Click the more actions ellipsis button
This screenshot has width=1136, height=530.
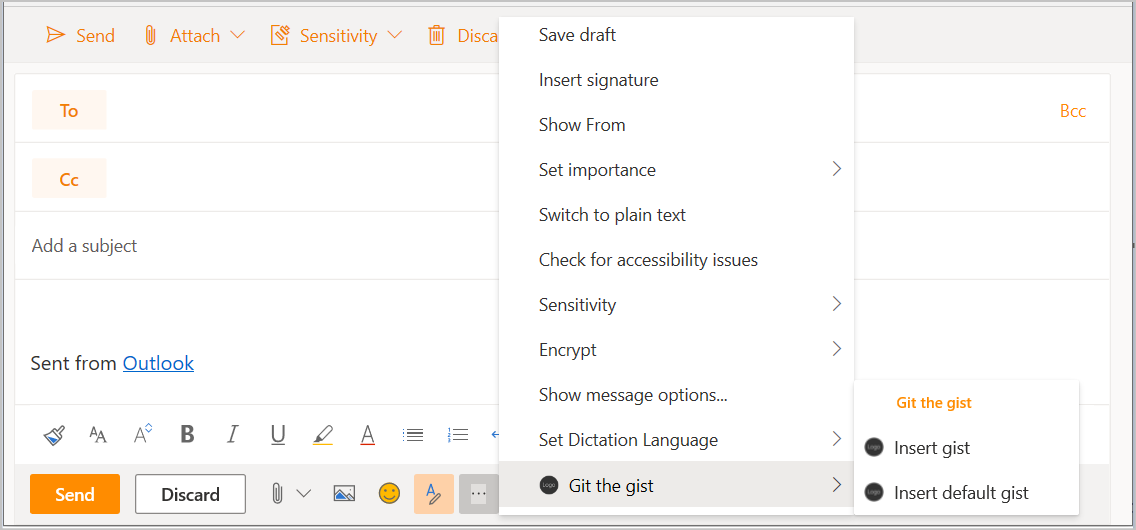(478, 494)
